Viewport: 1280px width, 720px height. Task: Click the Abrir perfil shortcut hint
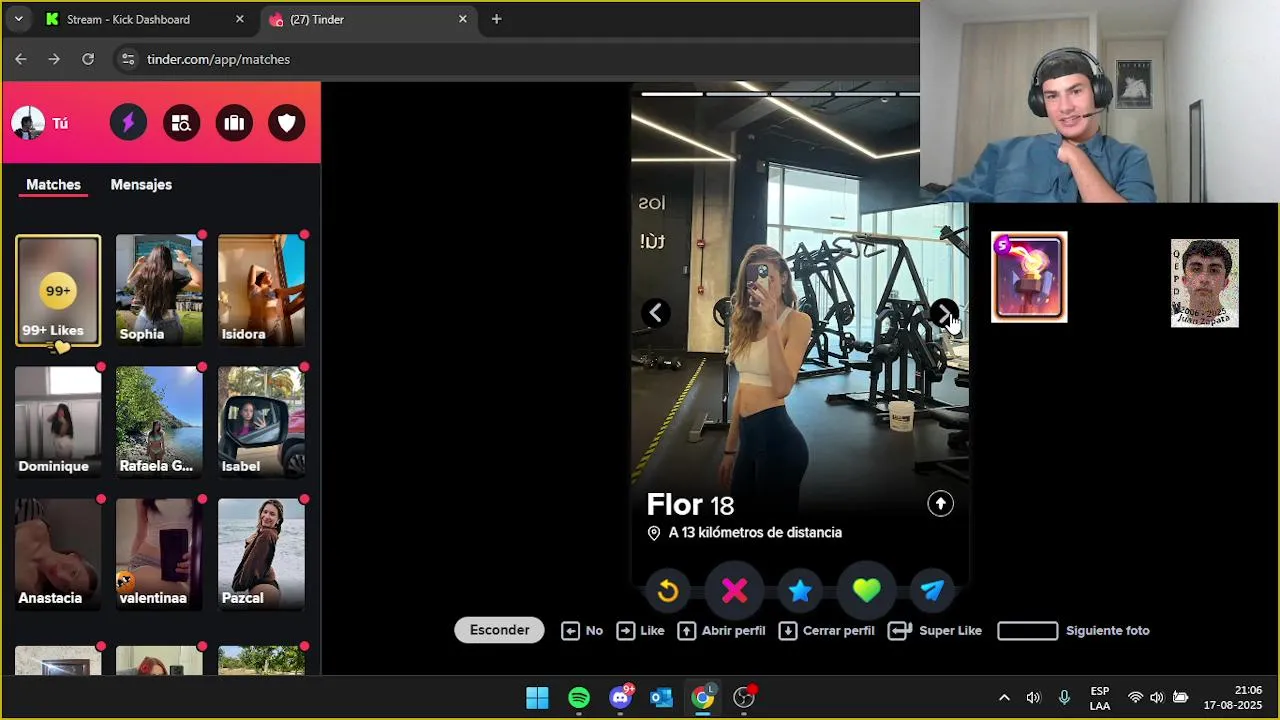[721, 631]
